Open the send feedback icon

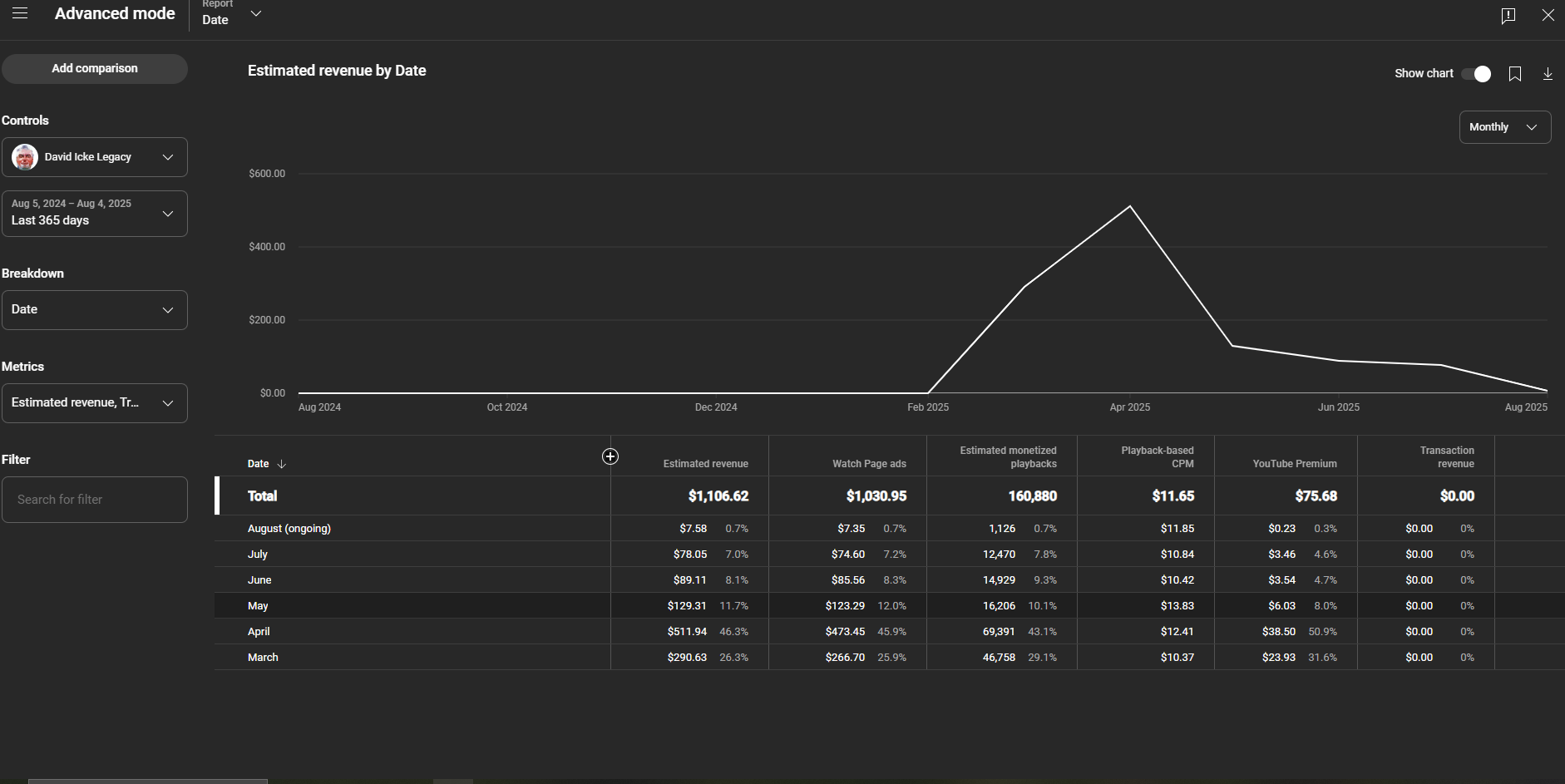pos(1508,16)
